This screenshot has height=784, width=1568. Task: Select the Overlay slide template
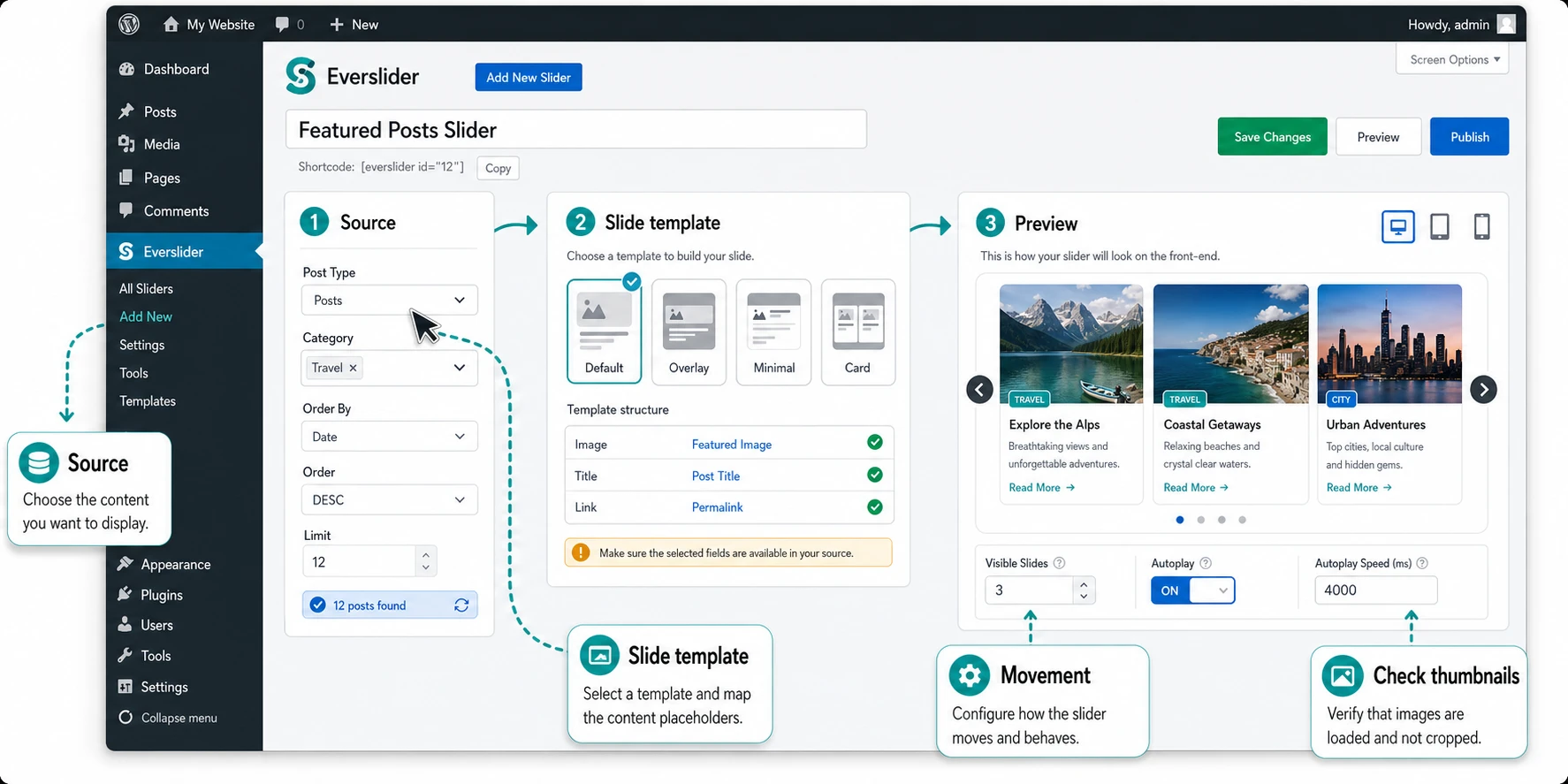(x=689, y=331)
